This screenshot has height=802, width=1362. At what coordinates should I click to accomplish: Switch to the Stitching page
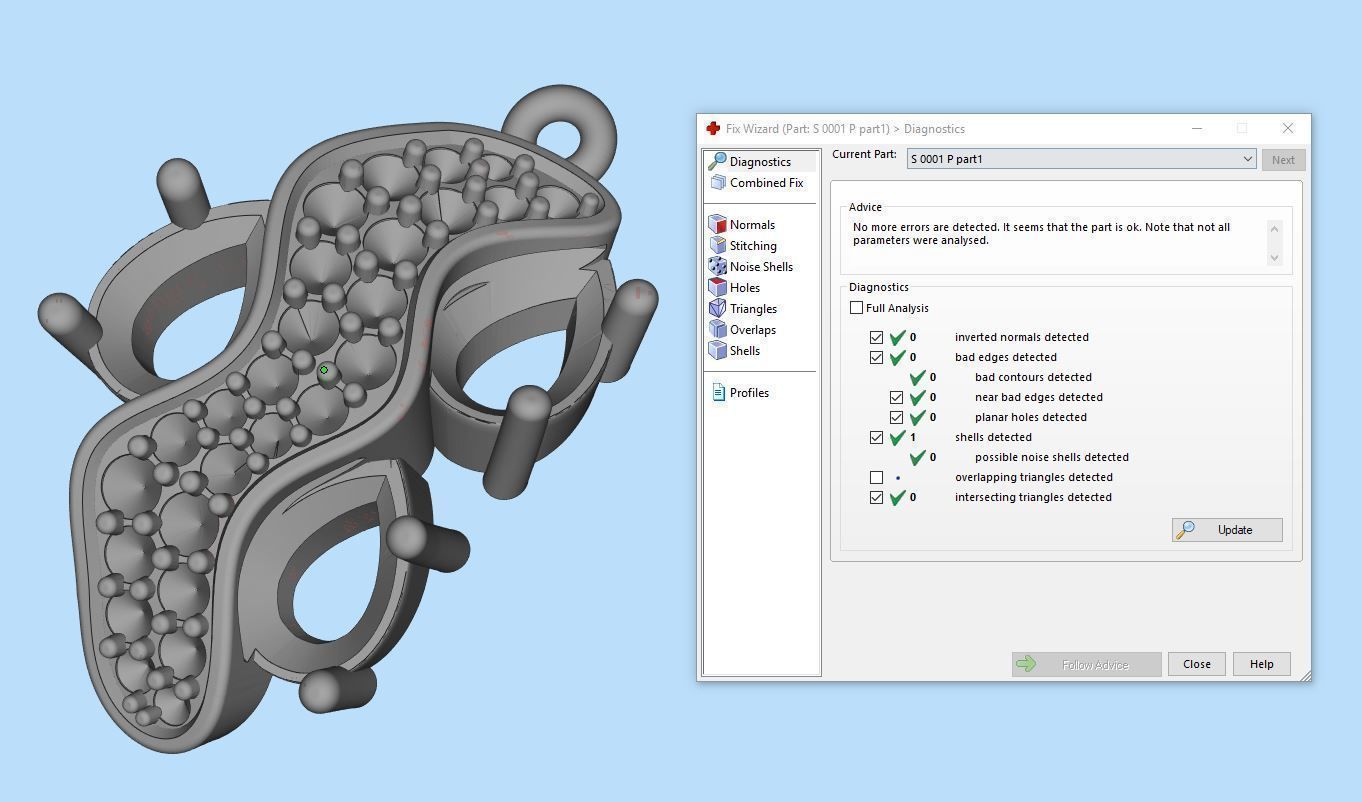point(753,245)
